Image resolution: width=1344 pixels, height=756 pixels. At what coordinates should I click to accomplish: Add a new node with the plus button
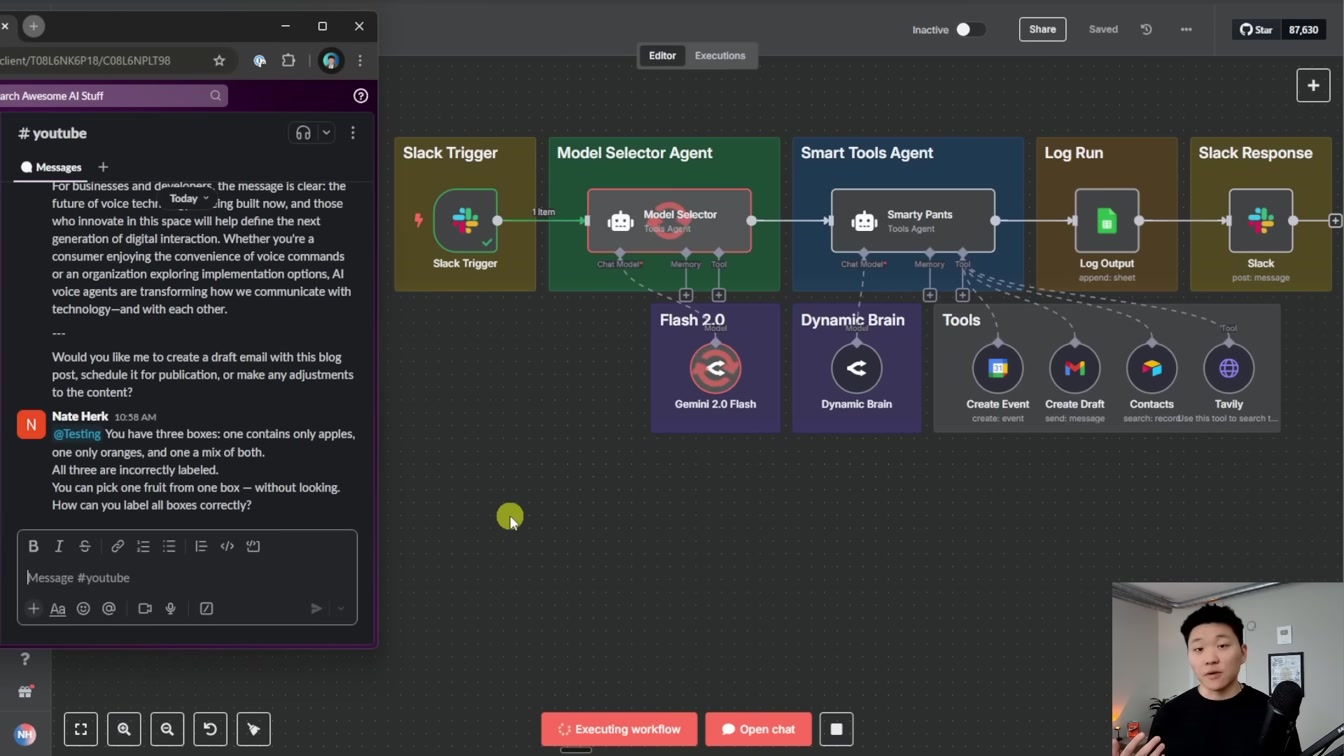[x=1313, y=85]
